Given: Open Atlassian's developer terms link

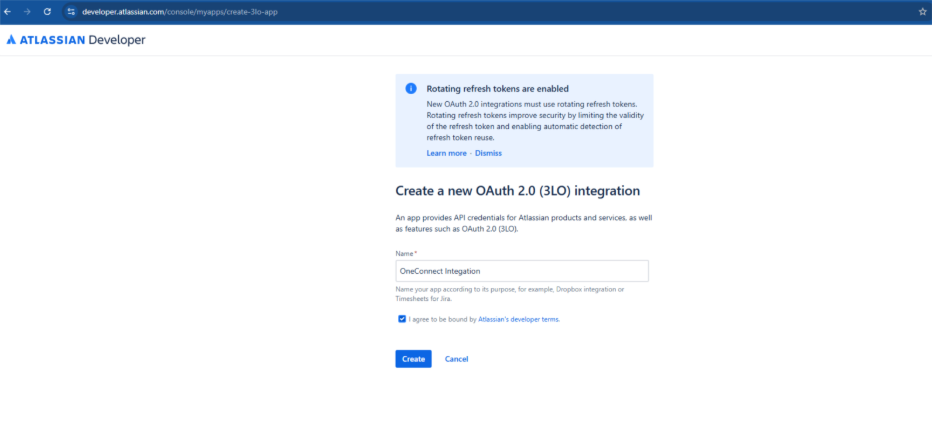Looking at the screenshot, I should pyautogui.click(x=519, y=319).
